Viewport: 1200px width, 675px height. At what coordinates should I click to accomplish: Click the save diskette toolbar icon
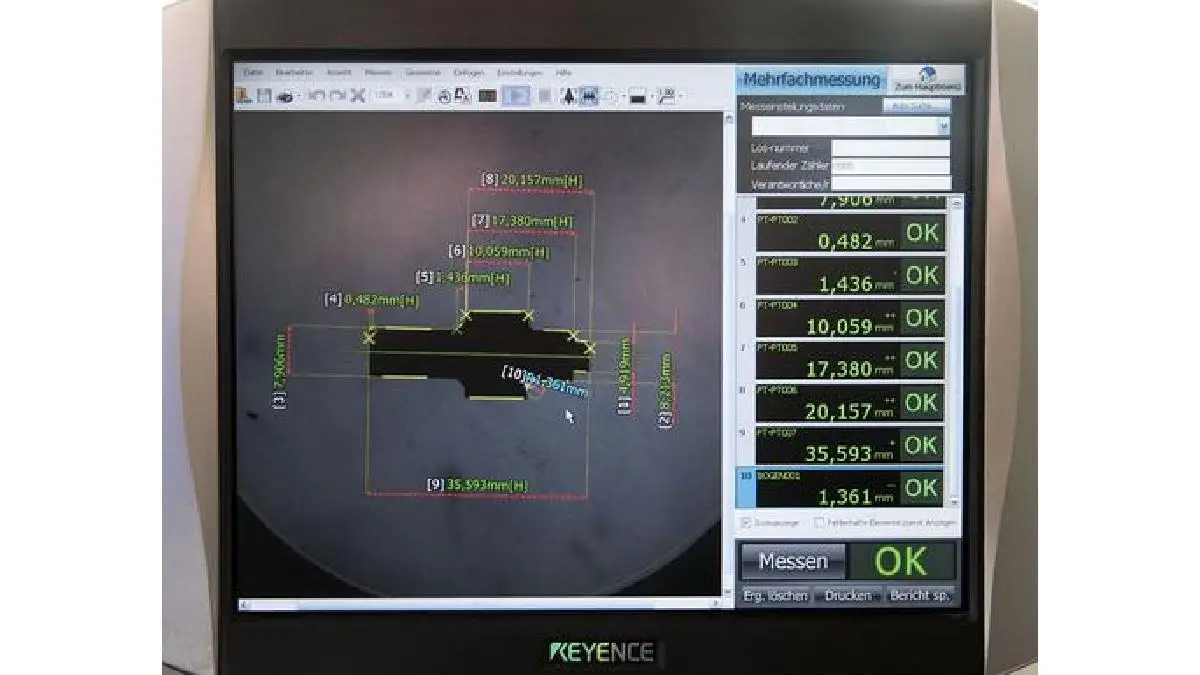tap(264, 95)
